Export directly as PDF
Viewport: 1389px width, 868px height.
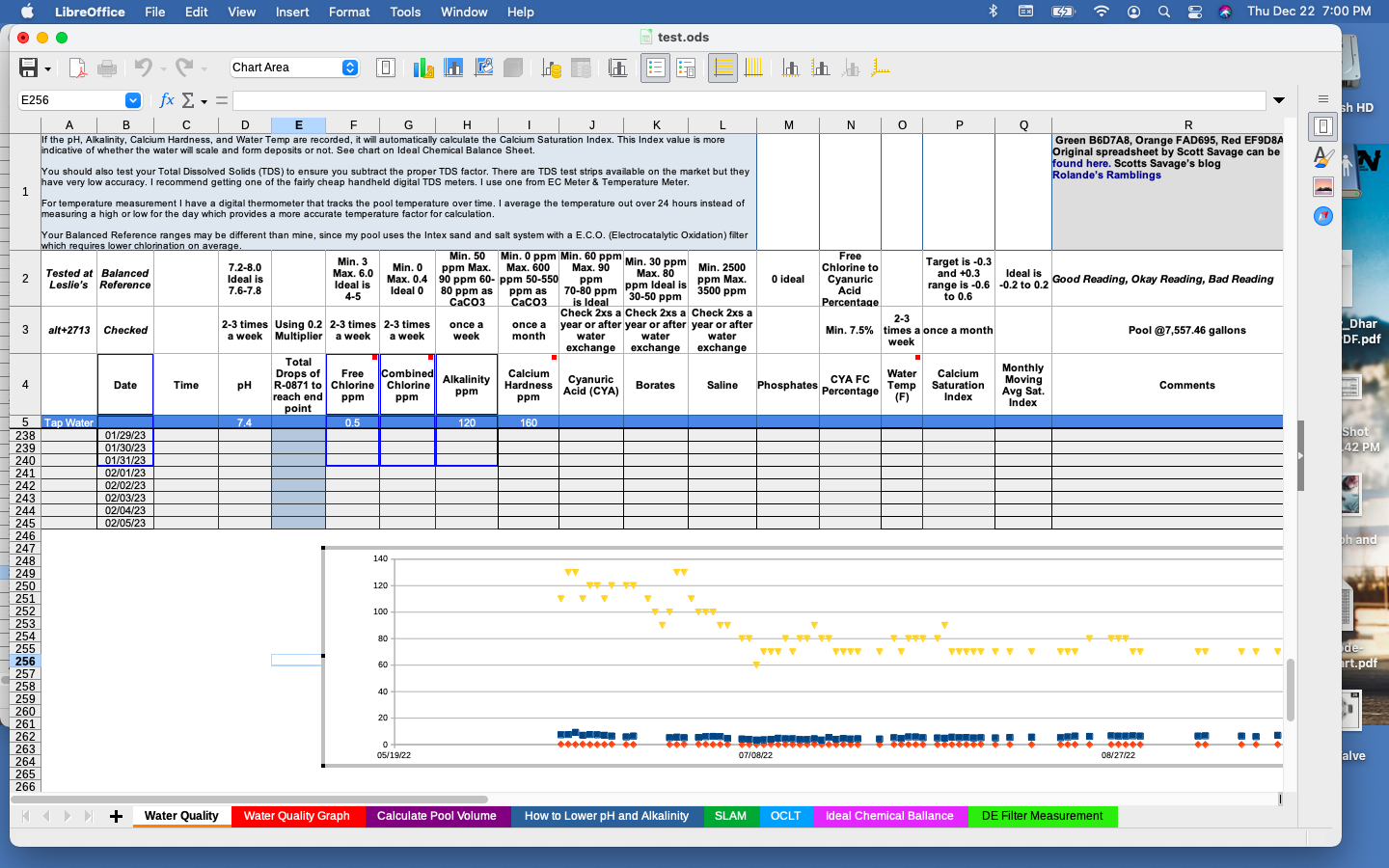[78, 68]
